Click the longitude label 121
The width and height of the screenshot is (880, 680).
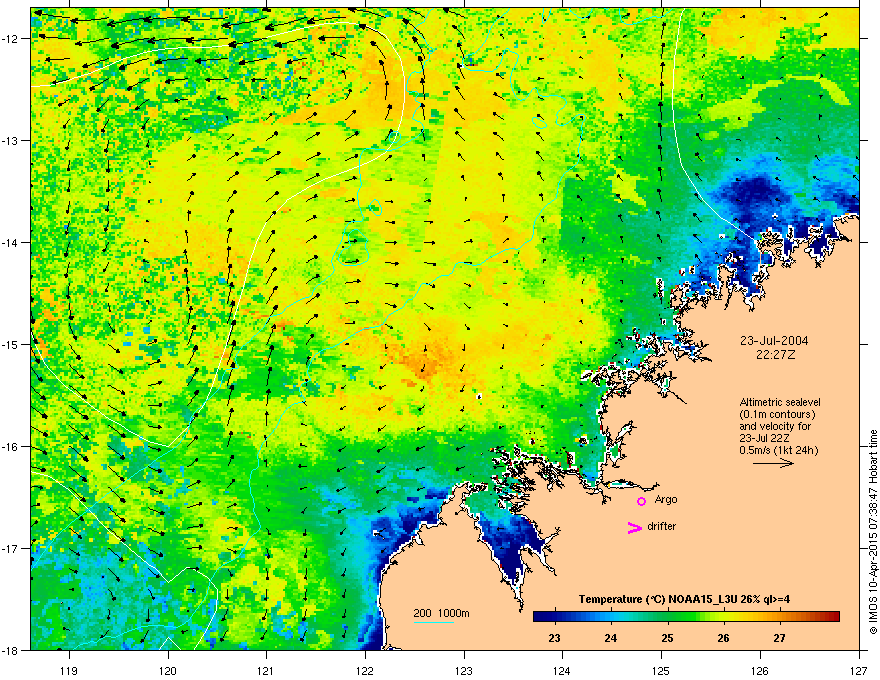266,670
